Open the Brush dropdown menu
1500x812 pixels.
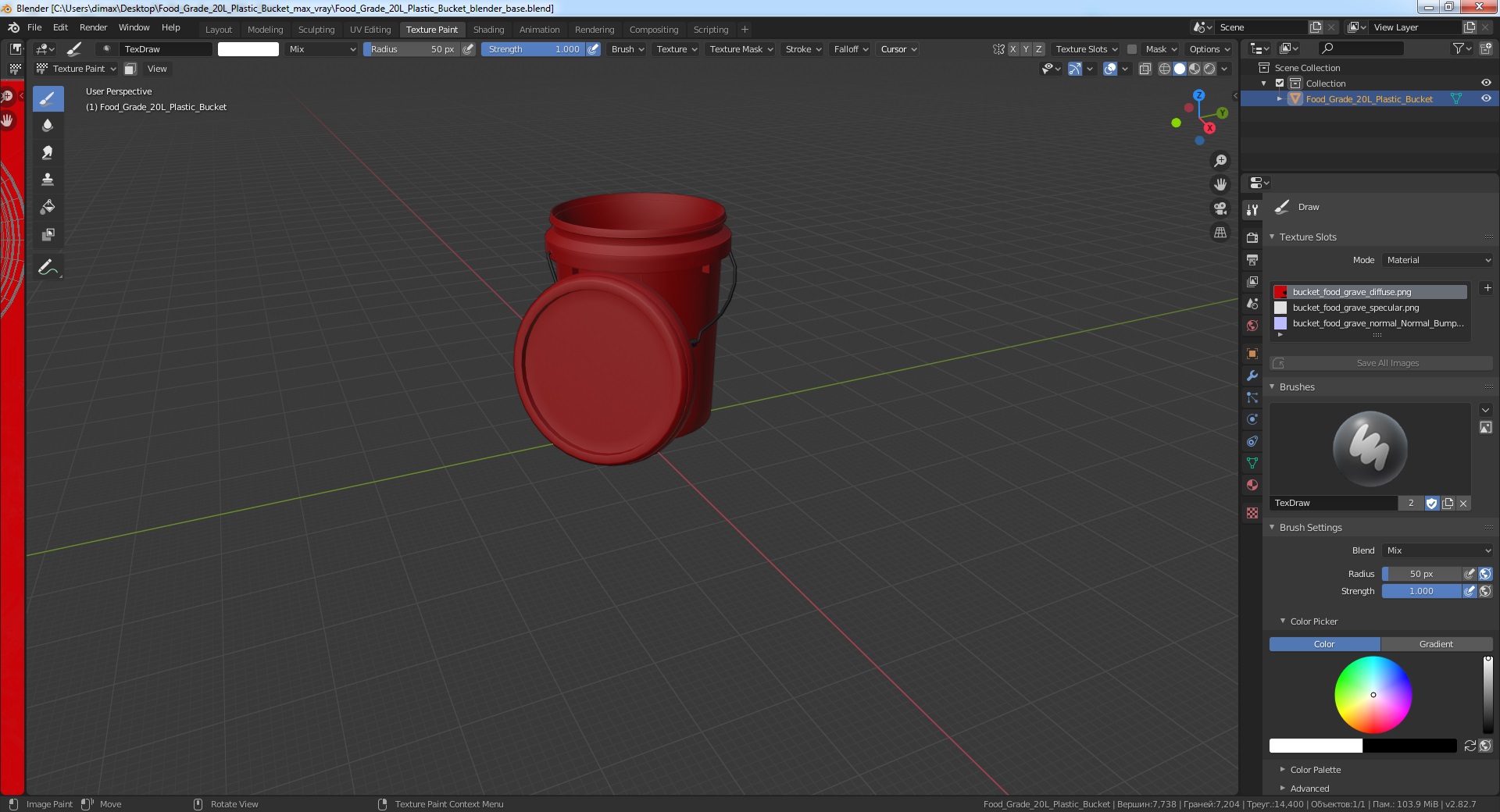tap(627, 49)
